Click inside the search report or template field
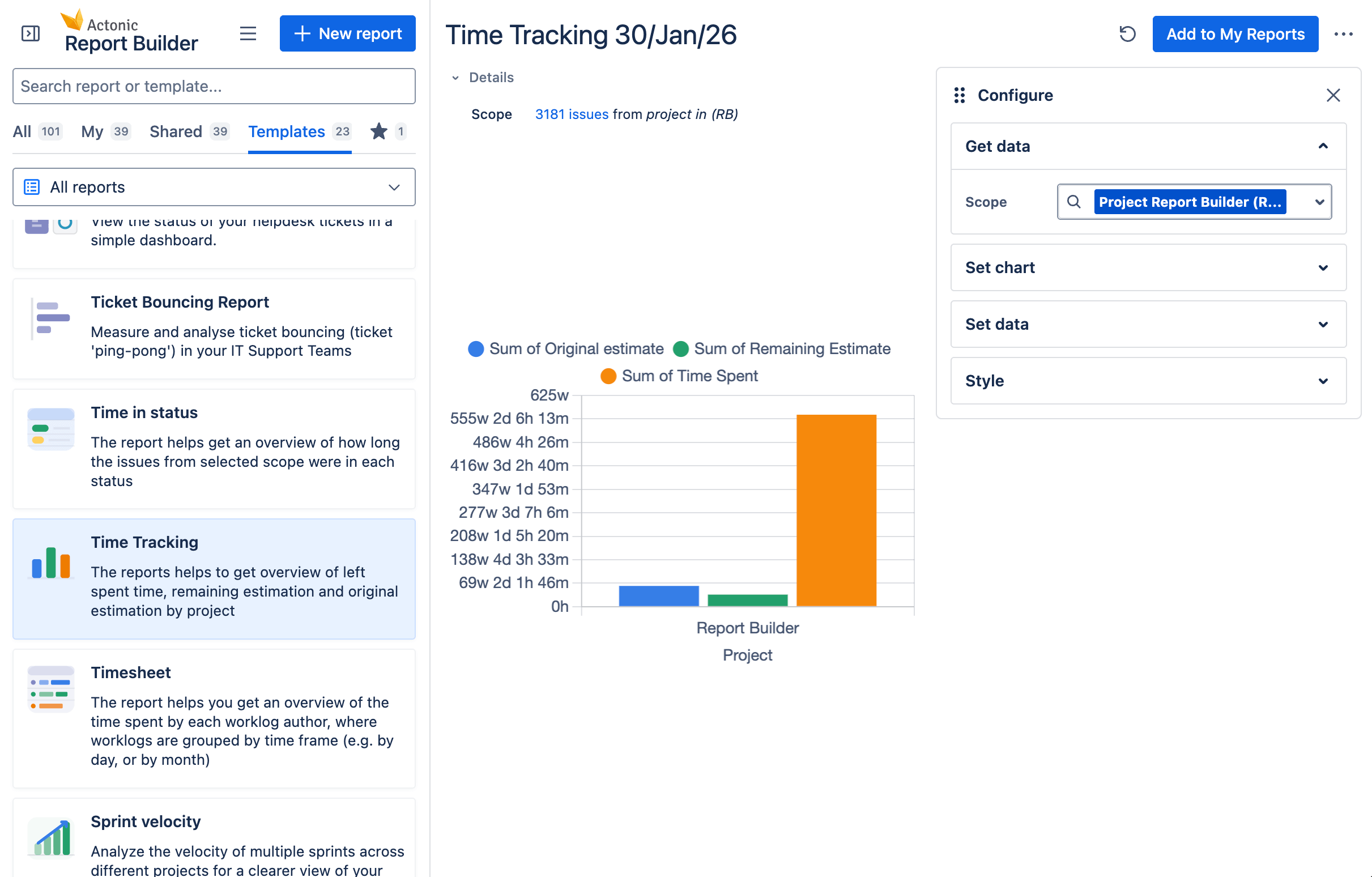 pyautogui.click(x=214, y=86)
